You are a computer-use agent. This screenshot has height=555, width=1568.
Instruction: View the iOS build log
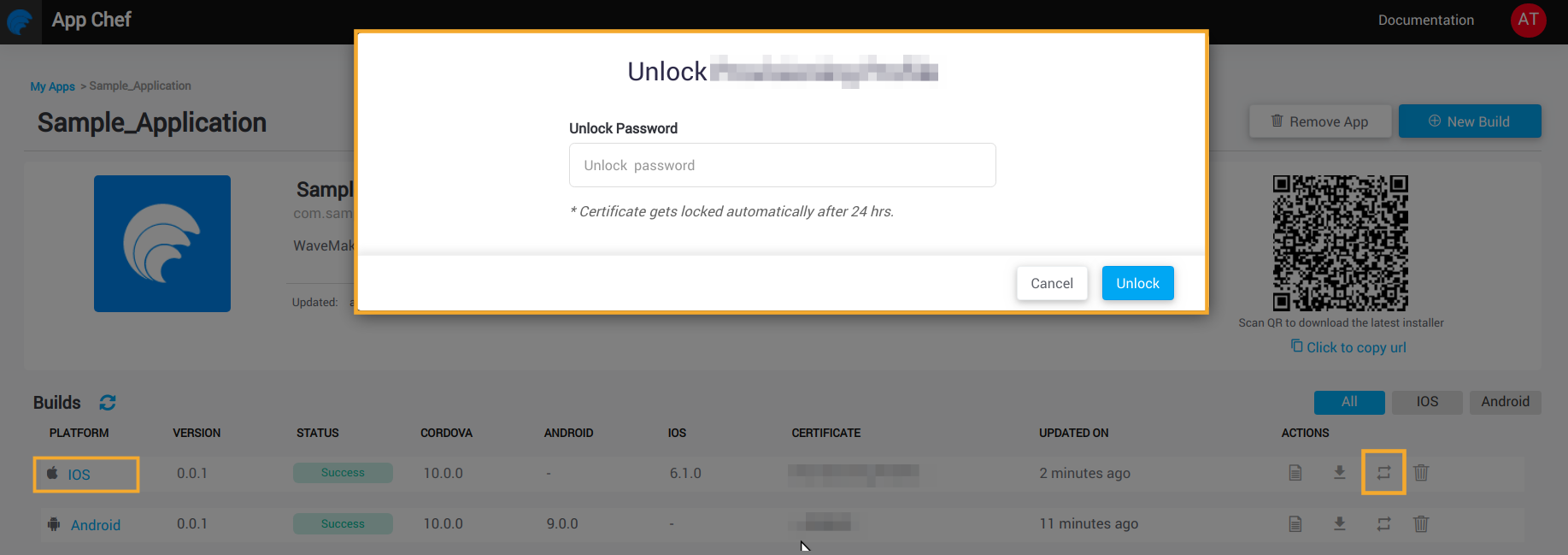[1295, 472]
